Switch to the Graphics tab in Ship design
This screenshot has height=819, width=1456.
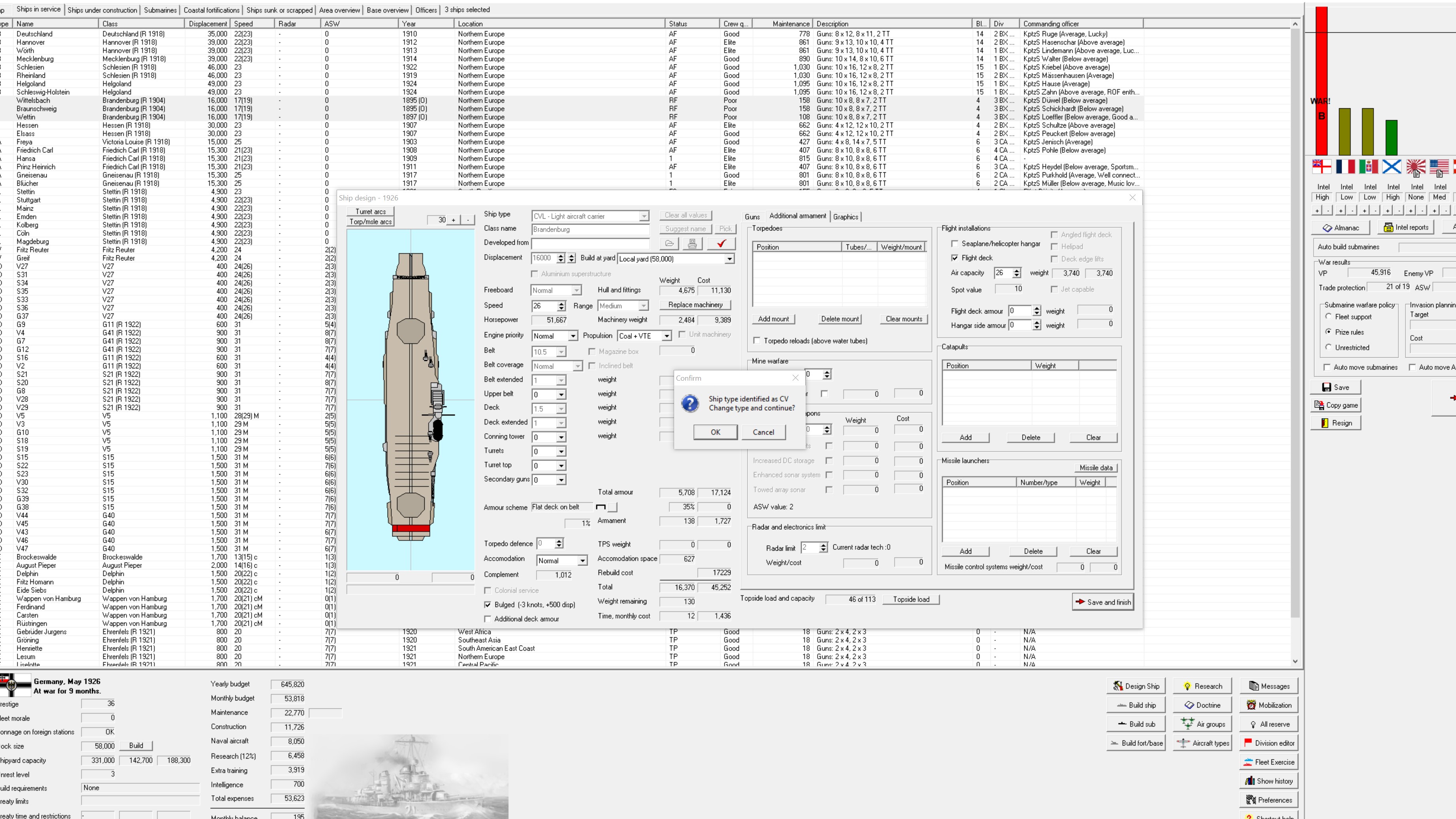click(x=845, y=217)
